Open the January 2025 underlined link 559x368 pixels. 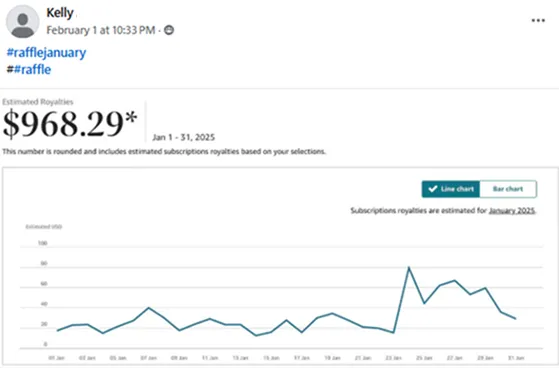tap(512, 210)
